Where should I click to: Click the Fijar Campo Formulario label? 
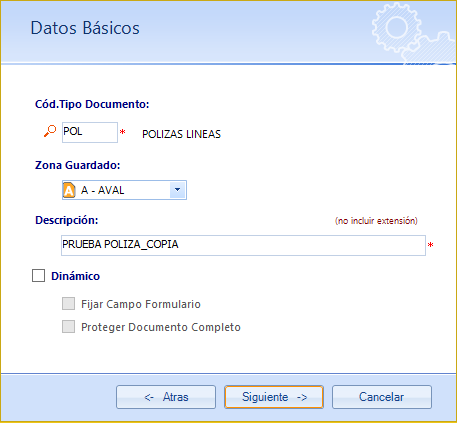click(x=141, y=304)
